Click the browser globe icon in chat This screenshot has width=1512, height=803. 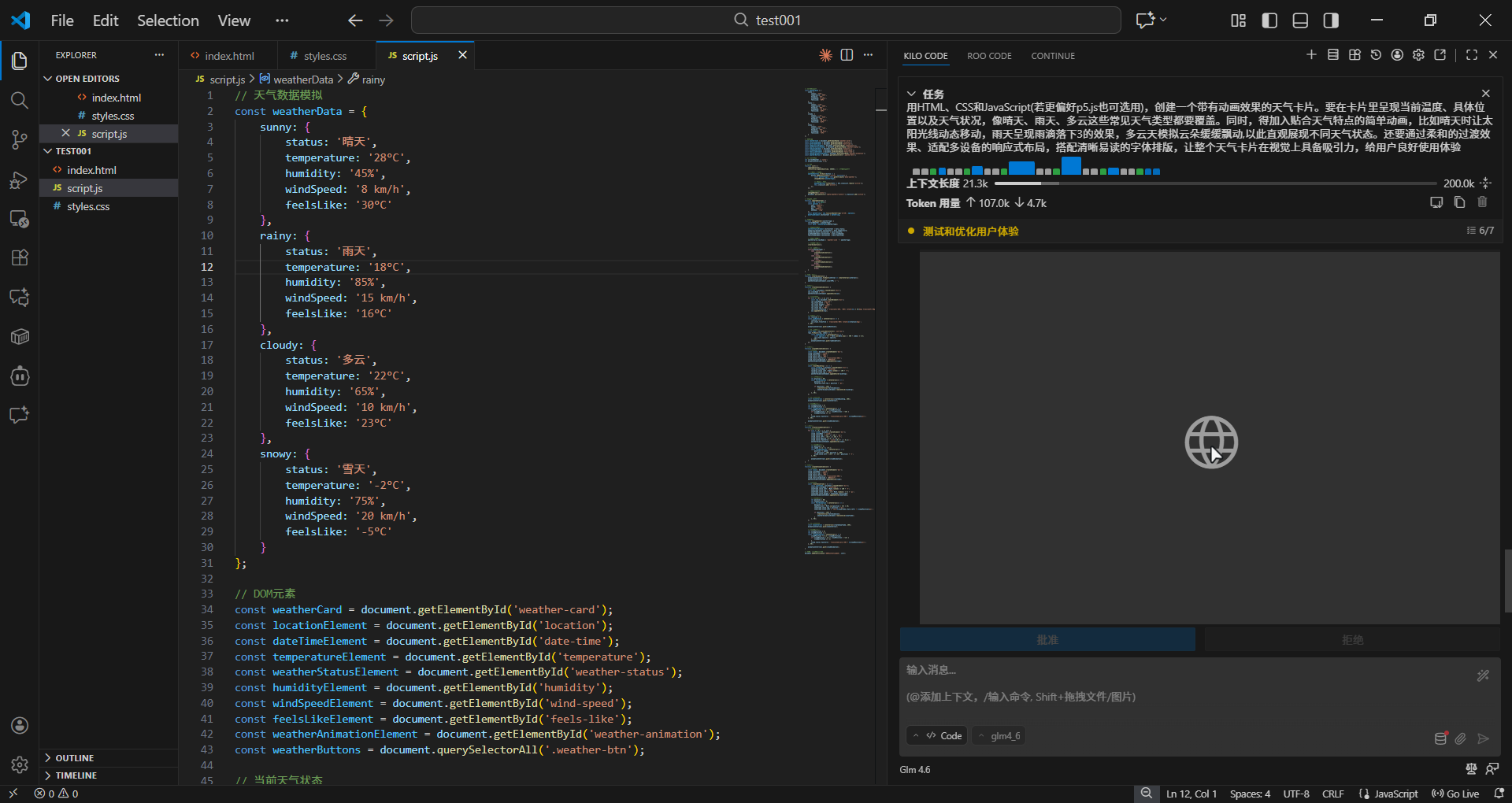1211,442
